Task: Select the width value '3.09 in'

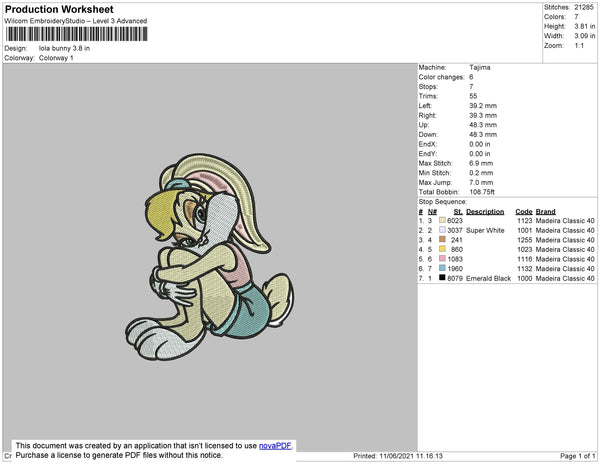Action: tap(585, 36)
